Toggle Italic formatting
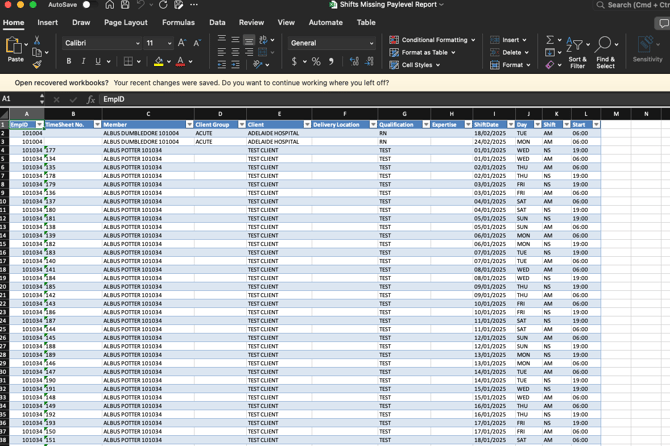Image resolution: width=670 pixels, height=446 pixels. coord(83,62)
